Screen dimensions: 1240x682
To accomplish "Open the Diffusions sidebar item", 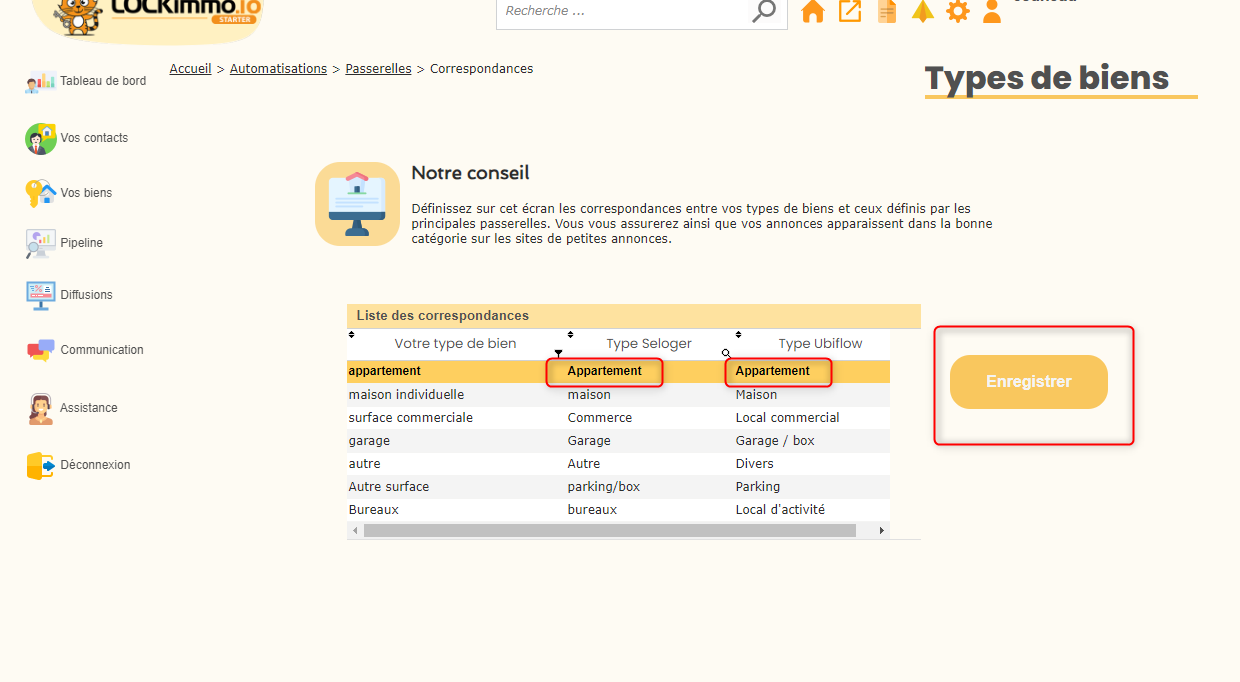I will [86, 295].
